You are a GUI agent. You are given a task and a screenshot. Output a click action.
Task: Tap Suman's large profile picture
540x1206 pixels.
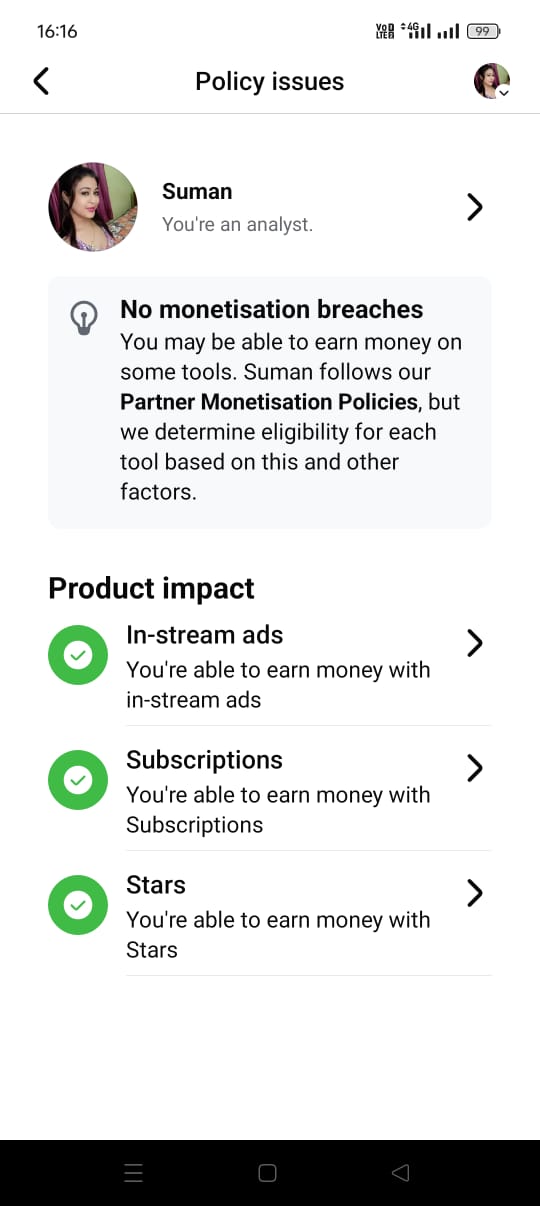[x=93, y=207]
